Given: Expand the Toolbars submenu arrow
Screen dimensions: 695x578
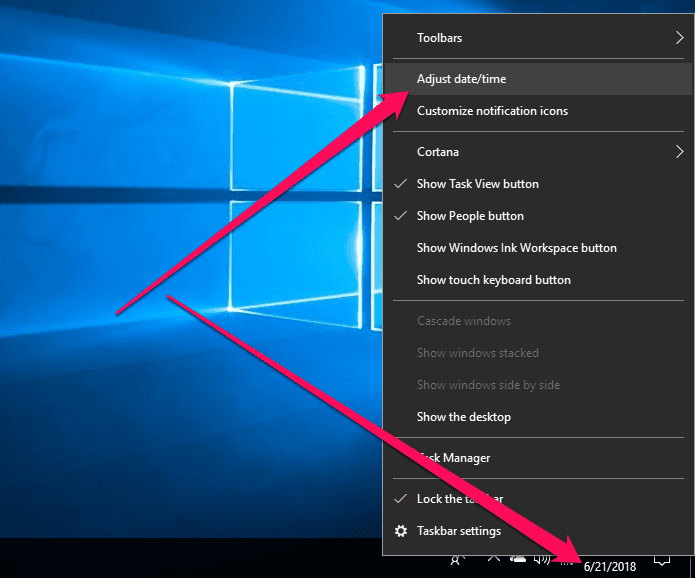Looking at the screenshot, I should pyautogui.click(x=679, y=38).
